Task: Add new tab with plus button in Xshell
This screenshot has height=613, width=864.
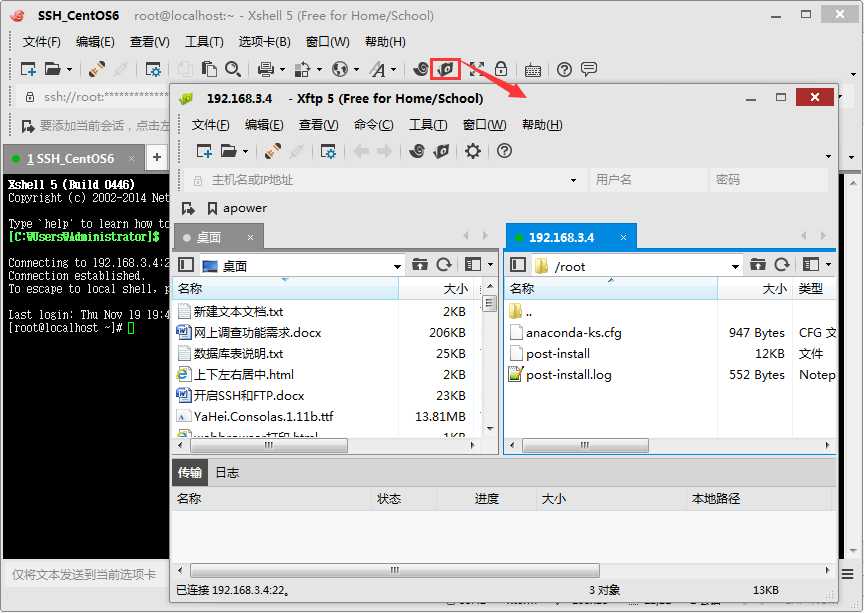Action: [157, 157]
